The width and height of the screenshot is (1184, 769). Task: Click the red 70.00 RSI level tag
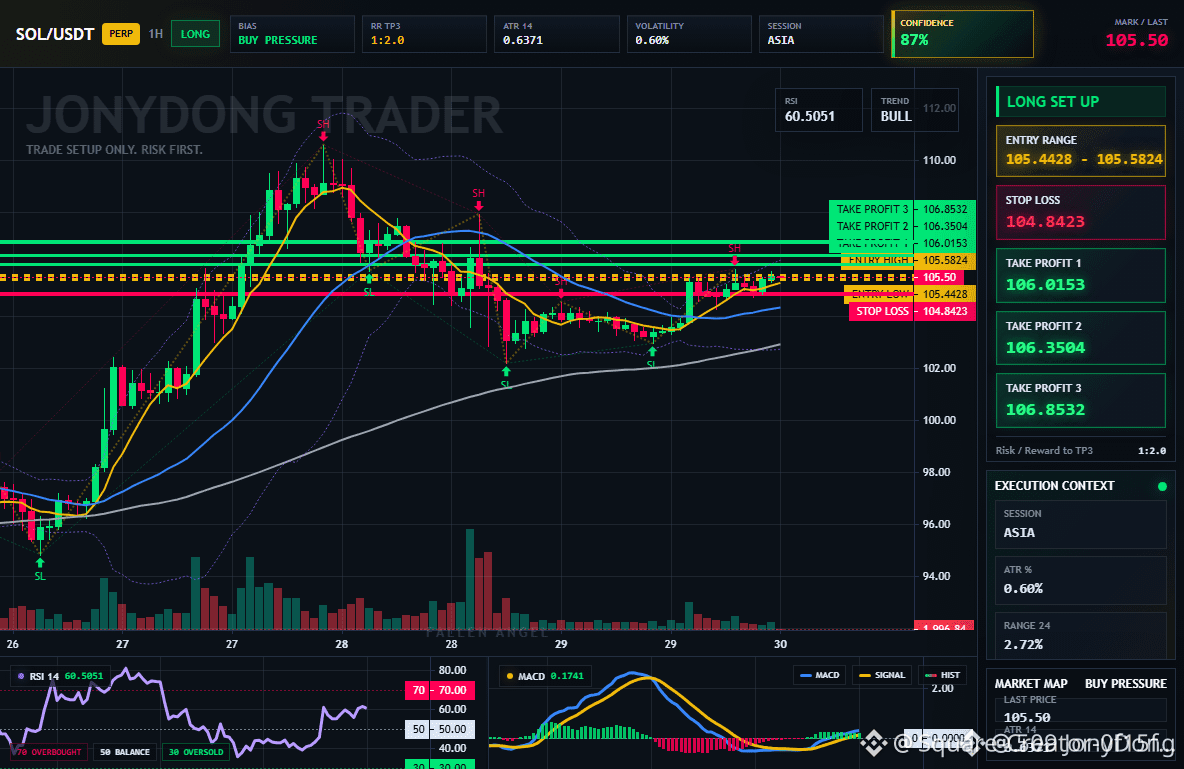point(440,690)
